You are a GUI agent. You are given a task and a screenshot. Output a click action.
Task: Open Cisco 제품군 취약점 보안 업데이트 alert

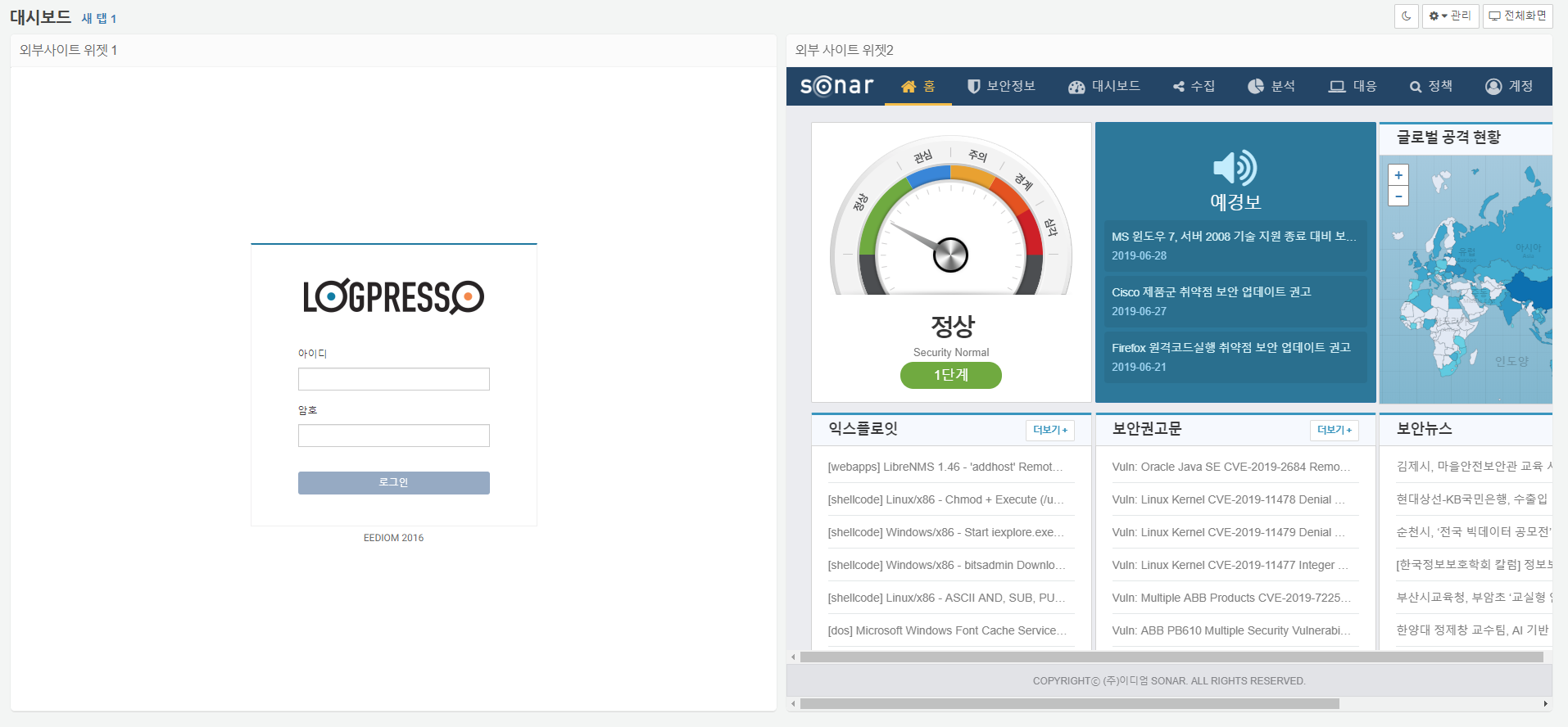(1235, 301)
